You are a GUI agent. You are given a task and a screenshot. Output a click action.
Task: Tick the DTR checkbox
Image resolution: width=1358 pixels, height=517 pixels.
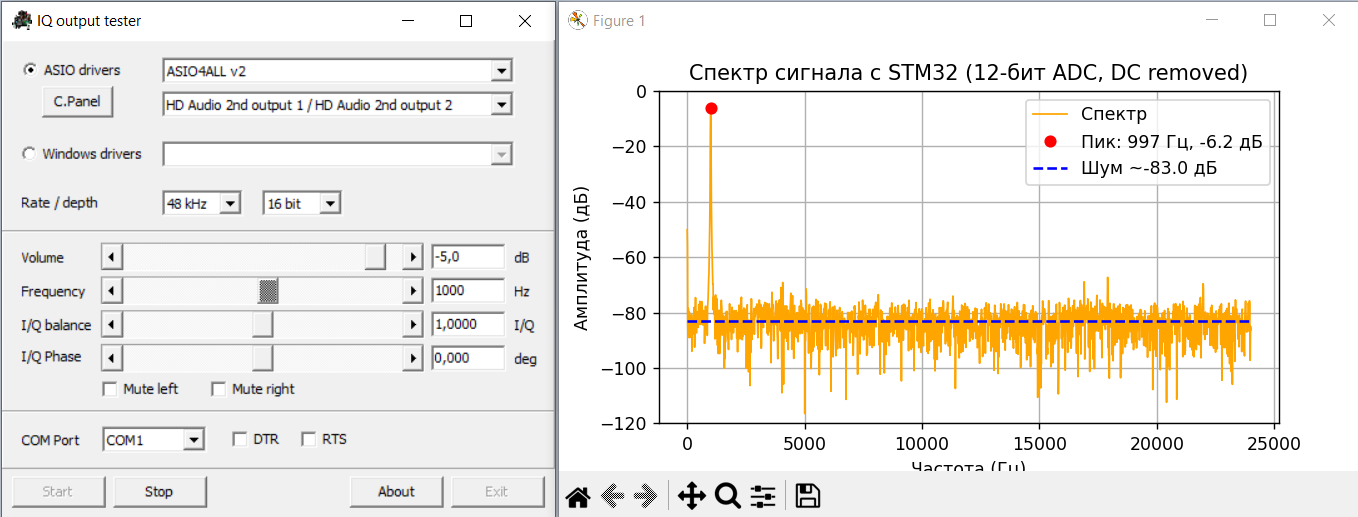pyautogui.click(x=239, y=439)
